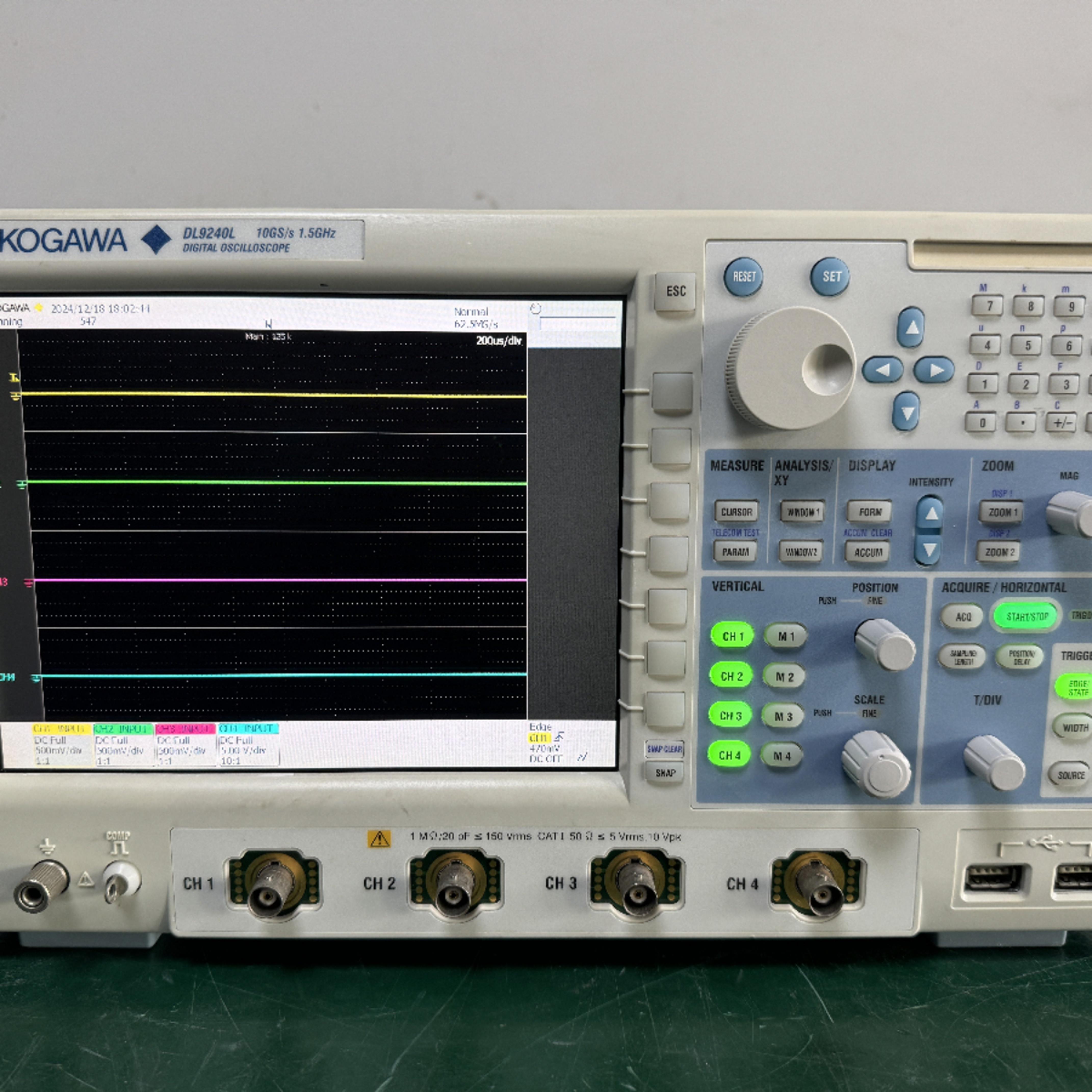Click the rising edge trigger slope icon
Screen dimensions: 1092x1092
click(x=558, y=737)
